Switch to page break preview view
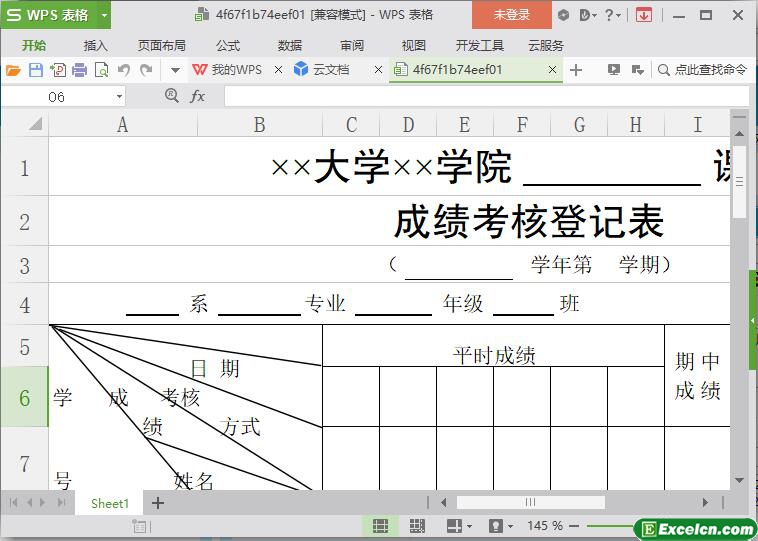The height and width of the screenshot is (541, 758). 417,525
